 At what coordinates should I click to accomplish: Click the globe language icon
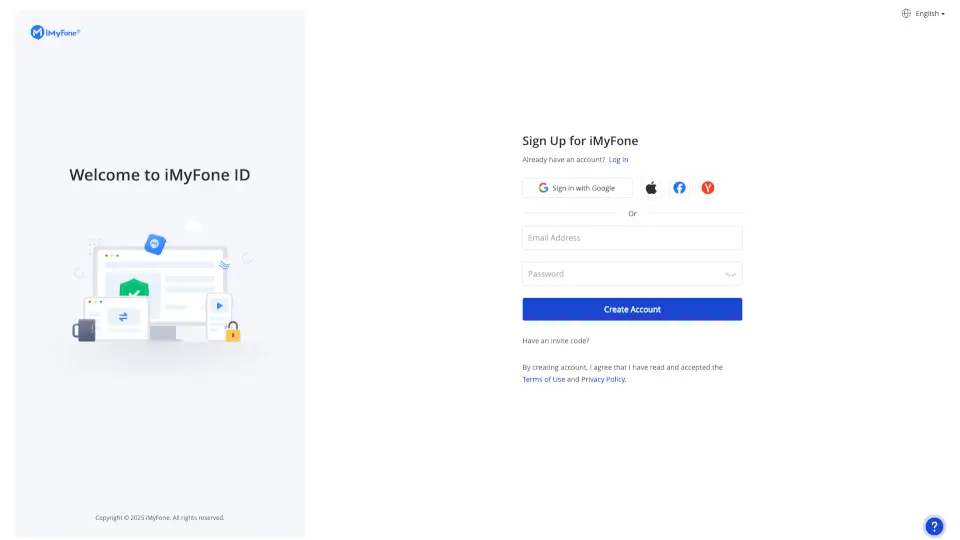pos(906,14)
